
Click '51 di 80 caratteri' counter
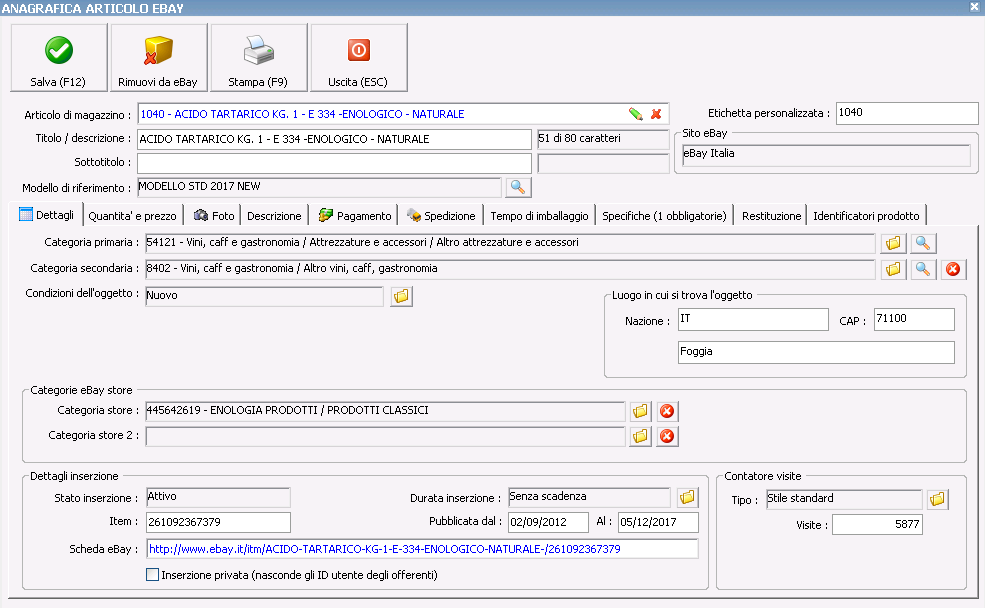(603, 139)
